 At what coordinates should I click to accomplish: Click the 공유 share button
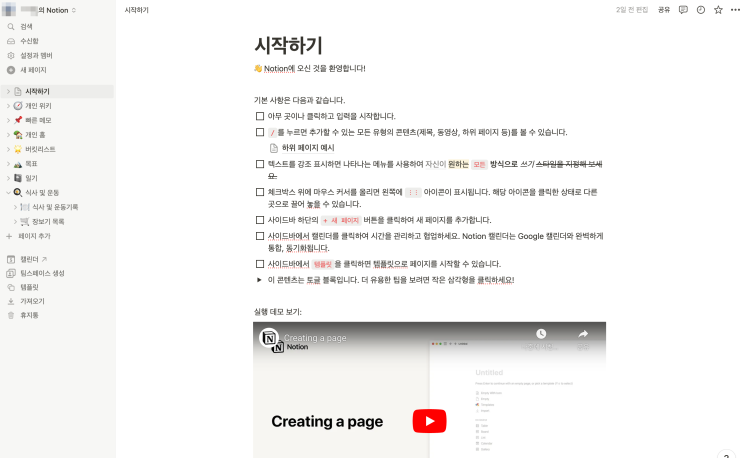pyautogui.click(x=664, y=10)
